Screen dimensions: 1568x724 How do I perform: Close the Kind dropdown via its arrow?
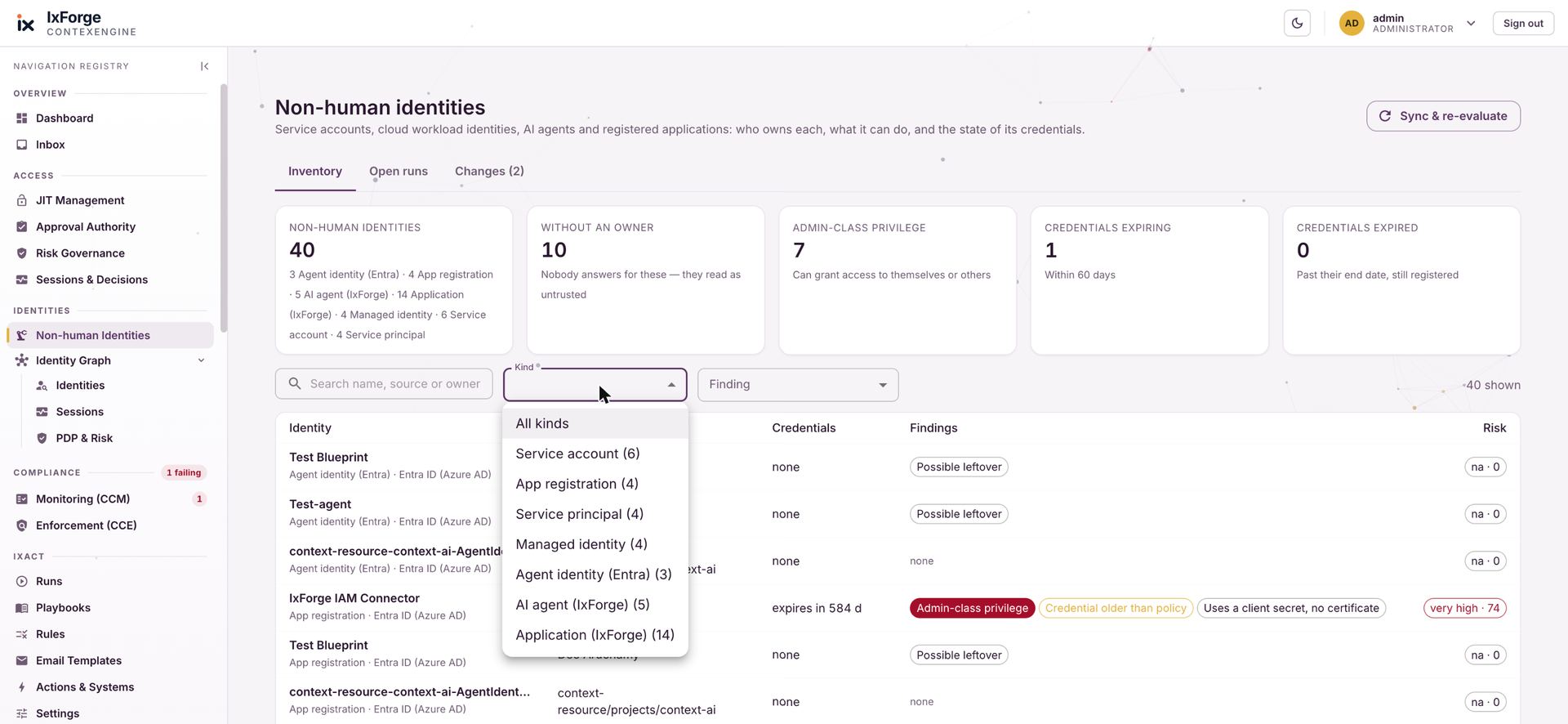click(x=671, y=385)
